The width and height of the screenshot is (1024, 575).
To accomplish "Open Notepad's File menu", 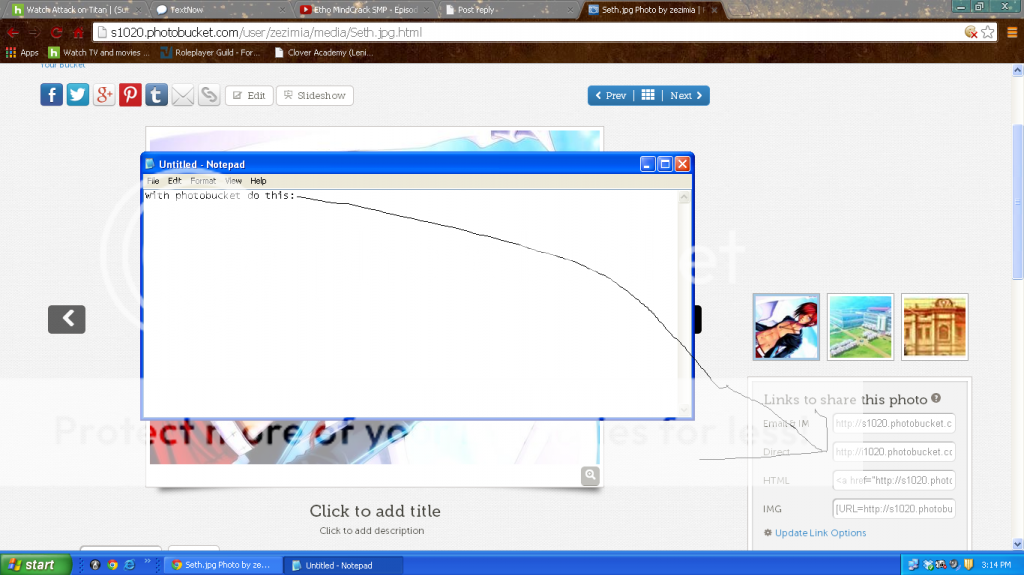I will 153,181.
